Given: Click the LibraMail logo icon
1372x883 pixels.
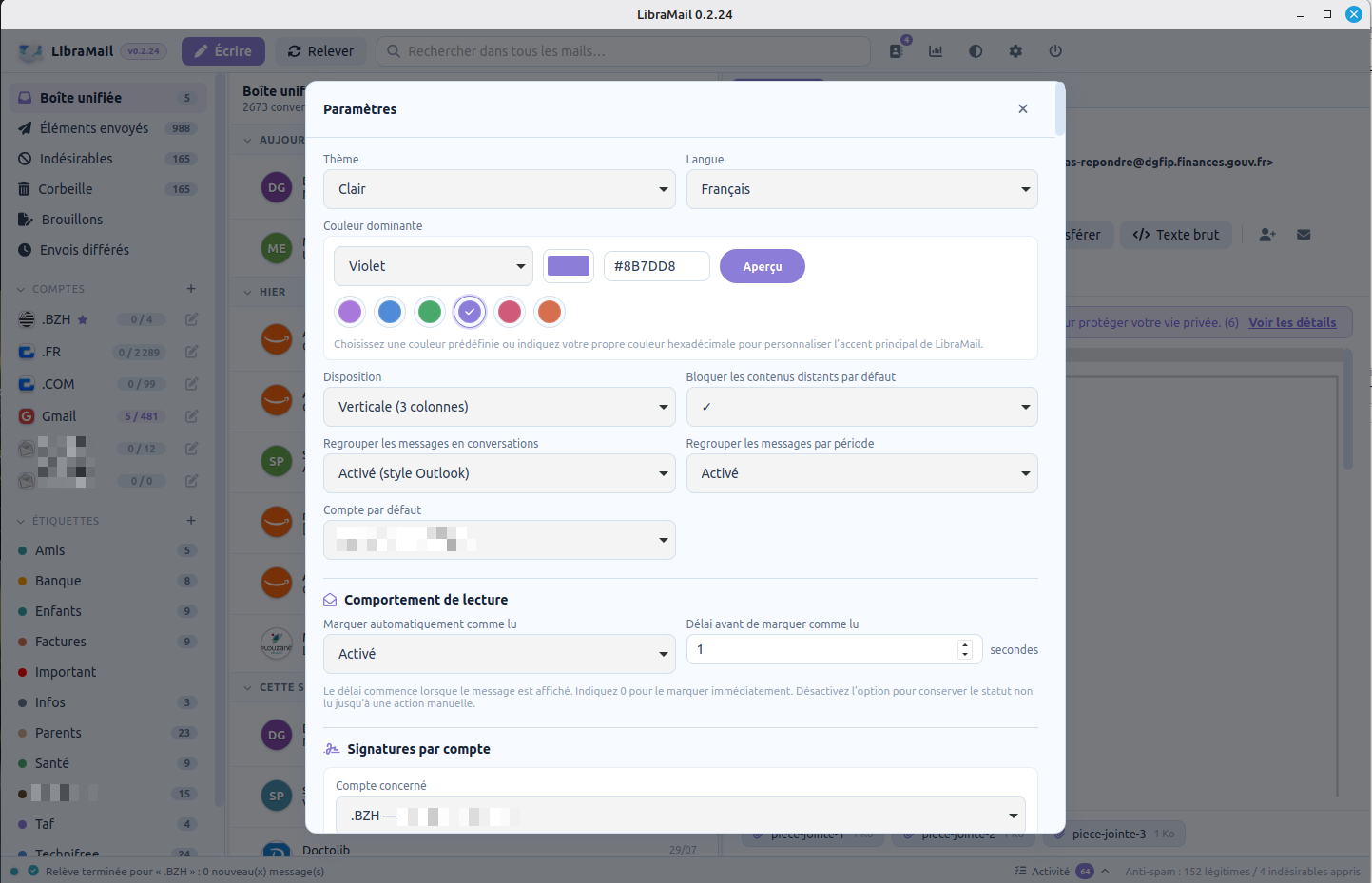Looking at the screenshot, I should point(30,51).
